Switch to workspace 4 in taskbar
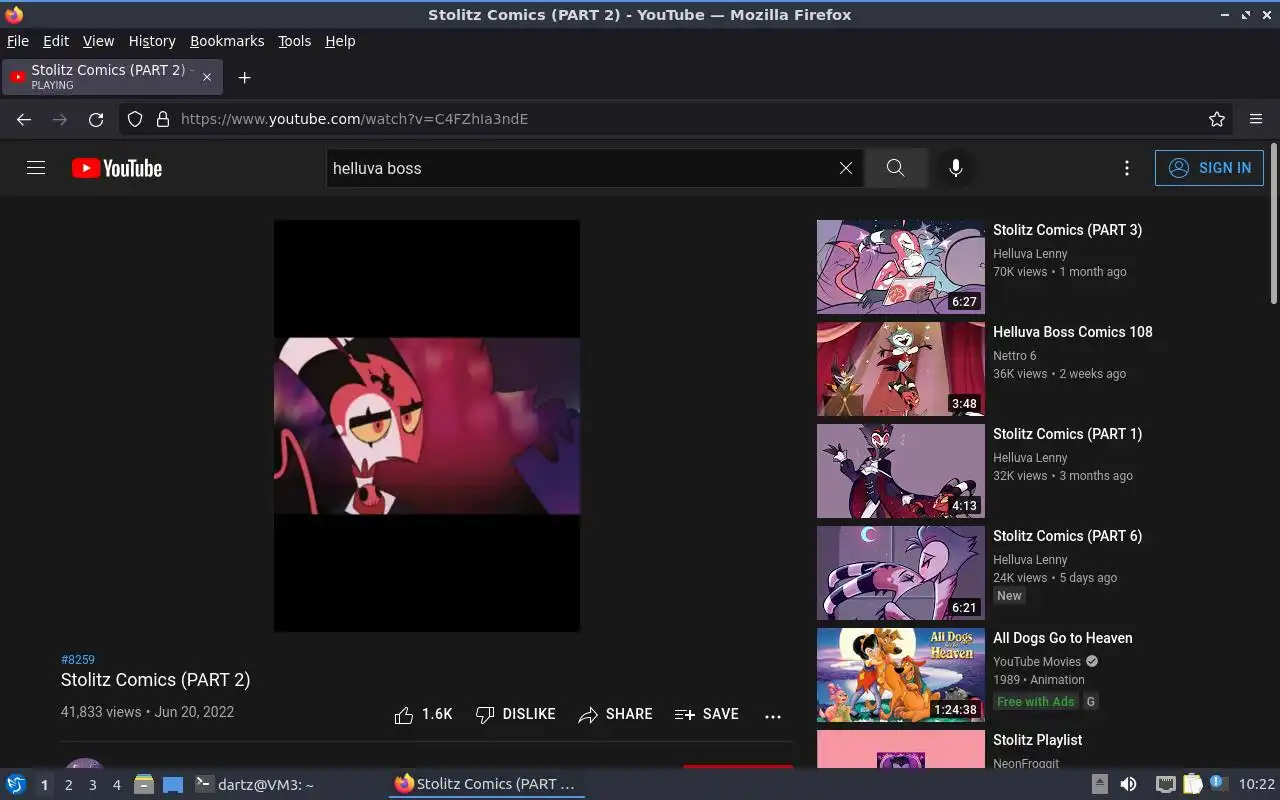 (116, 785)
